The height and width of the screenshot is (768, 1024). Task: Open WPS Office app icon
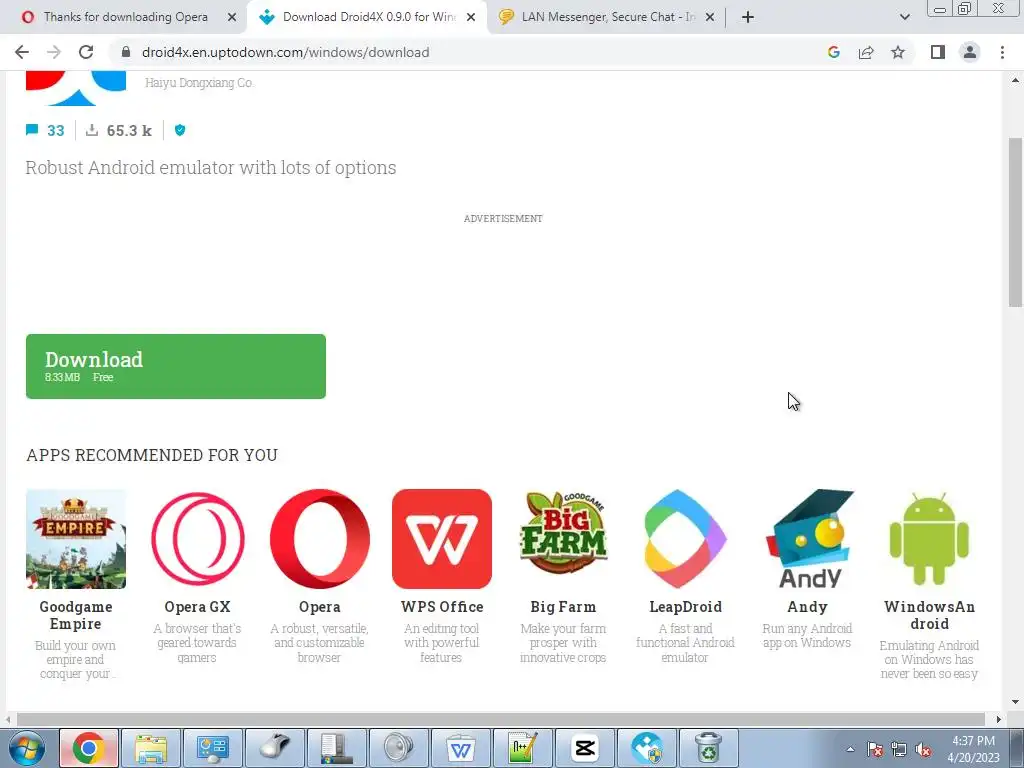pyautogui.click(x=442, y=539)
